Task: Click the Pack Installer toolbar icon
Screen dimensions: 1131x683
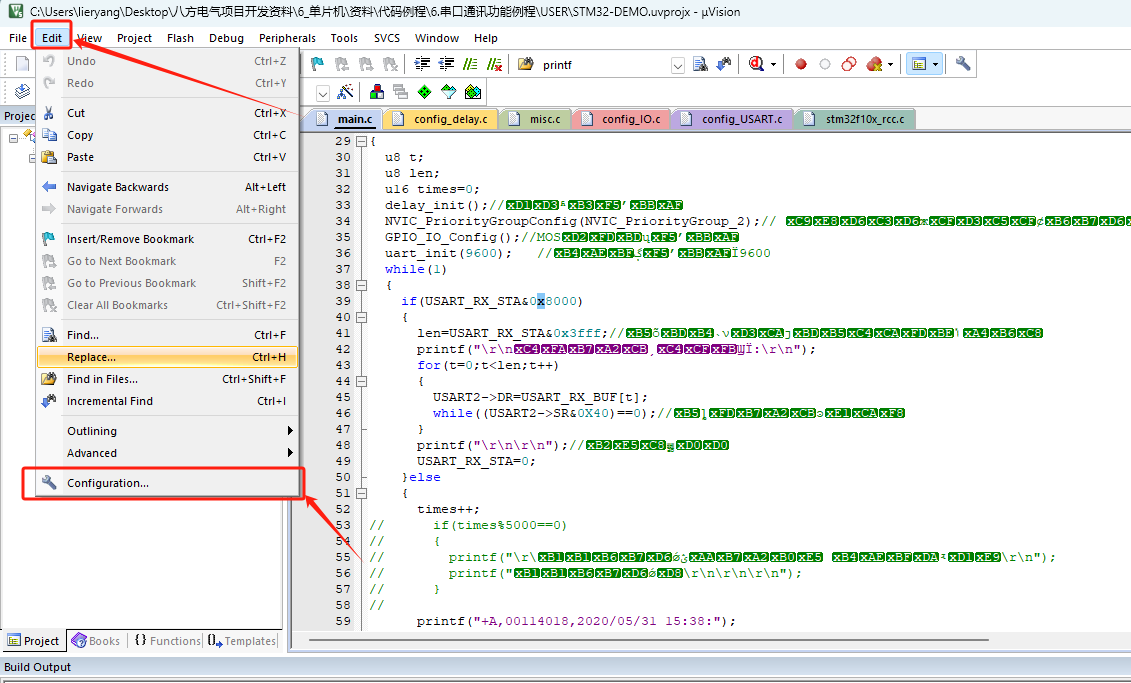Action: [473, 92]
